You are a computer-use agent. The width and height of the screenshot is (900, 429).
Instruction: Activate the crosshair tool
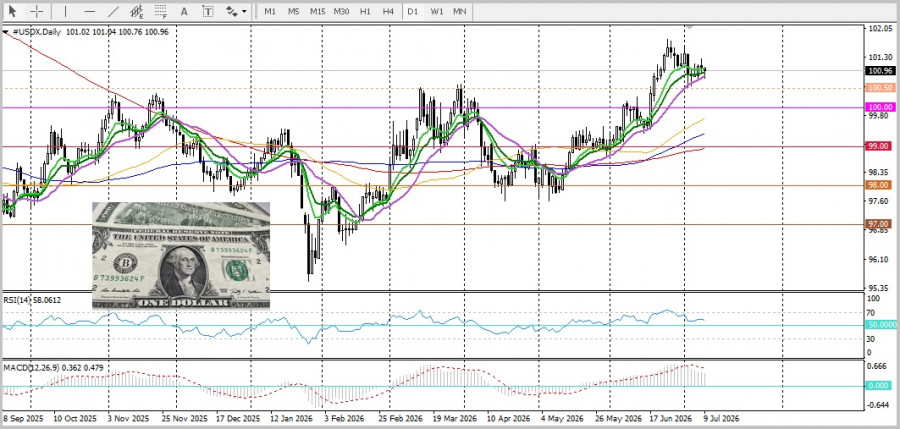(37, 11)
